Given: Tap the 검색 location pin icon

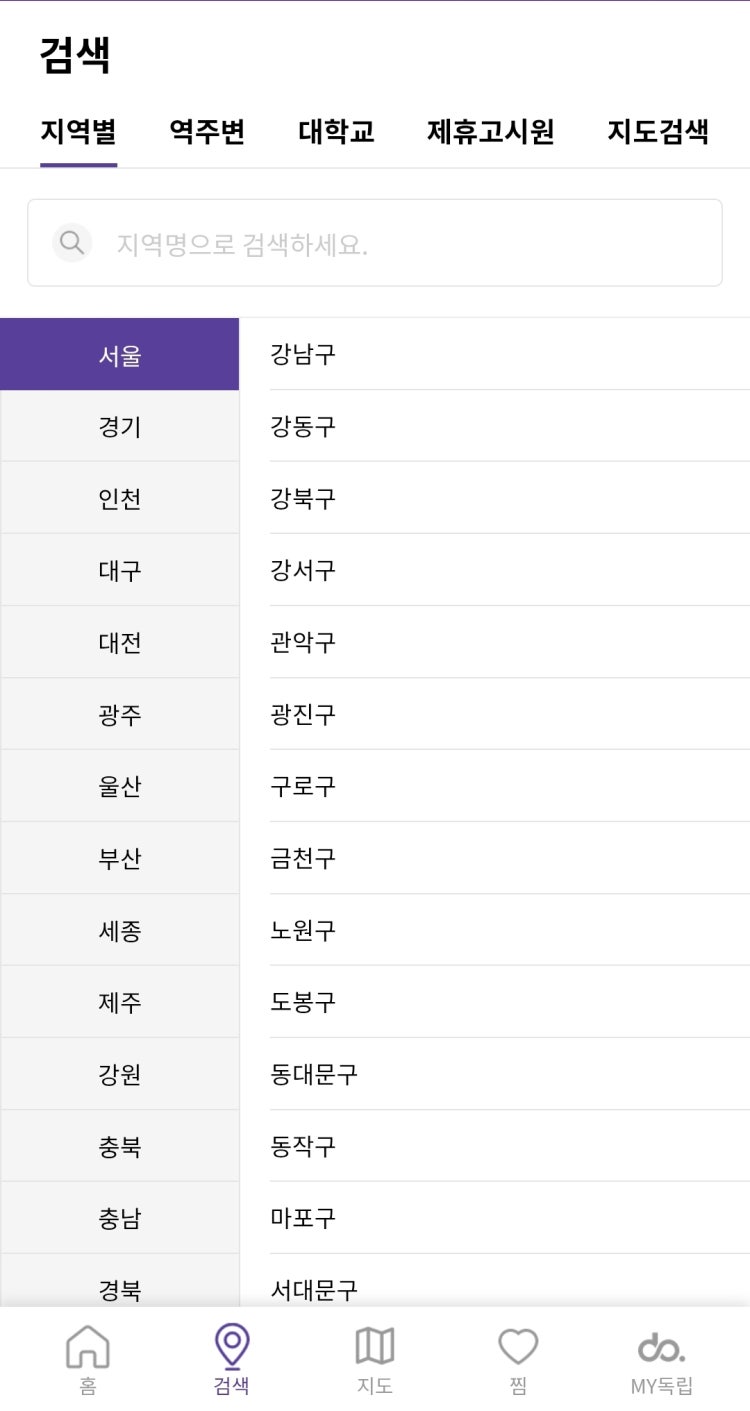Looking at the screenshot, I should pyautogui.click(x=232, y=1346).
